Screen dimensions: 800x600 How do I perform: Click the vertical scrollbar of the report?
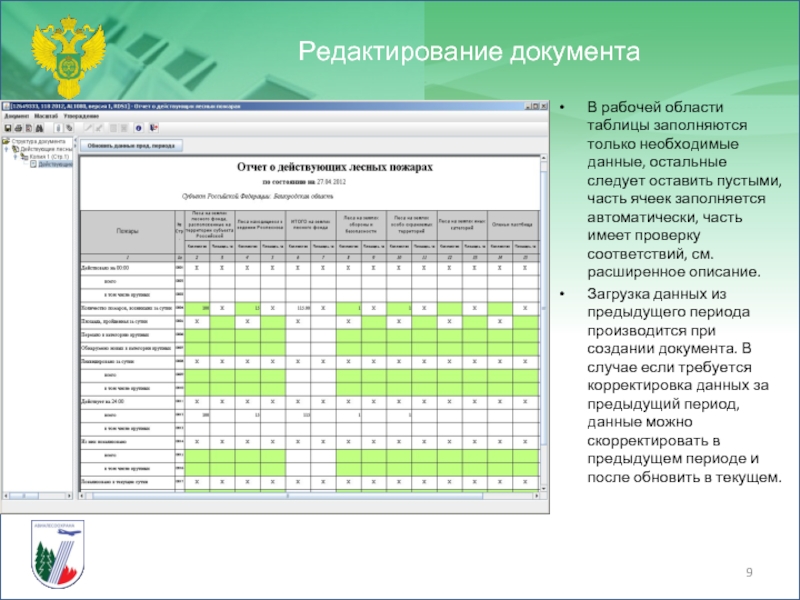544,300
